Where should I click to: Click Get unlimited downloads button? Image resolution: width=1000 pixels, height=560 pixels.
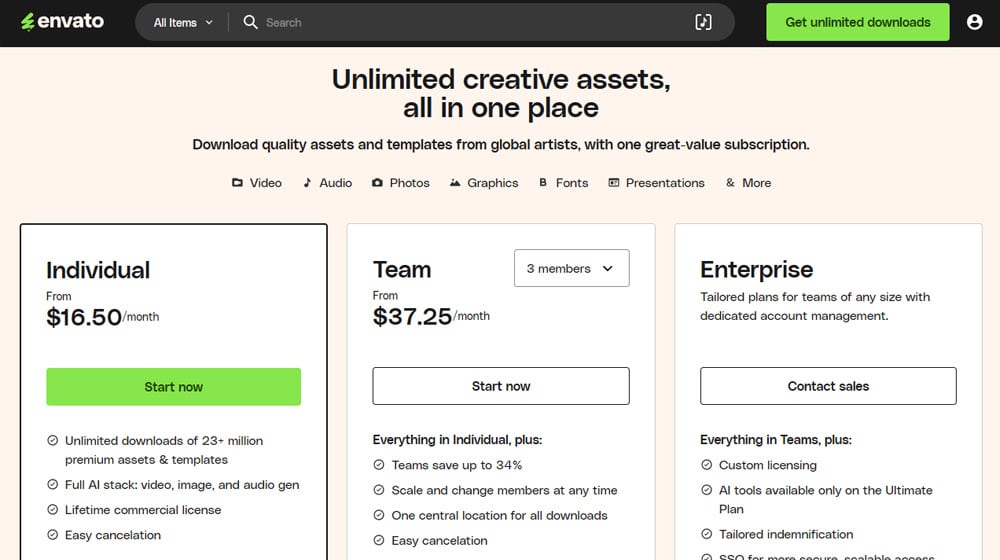(858, 22)
